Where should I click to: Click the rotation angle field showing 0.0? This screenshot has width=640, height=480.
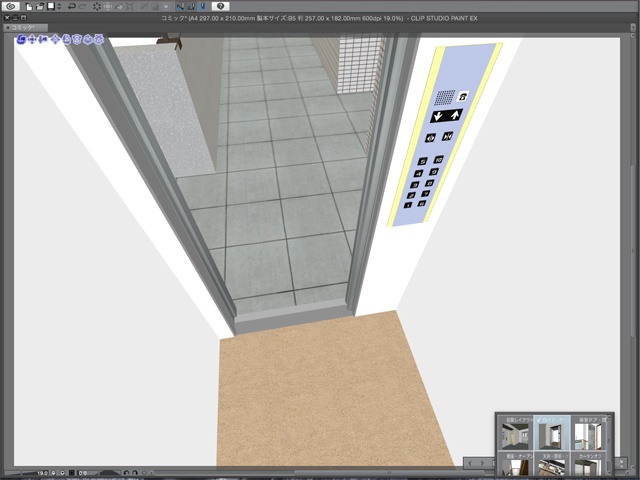point(84,473)
